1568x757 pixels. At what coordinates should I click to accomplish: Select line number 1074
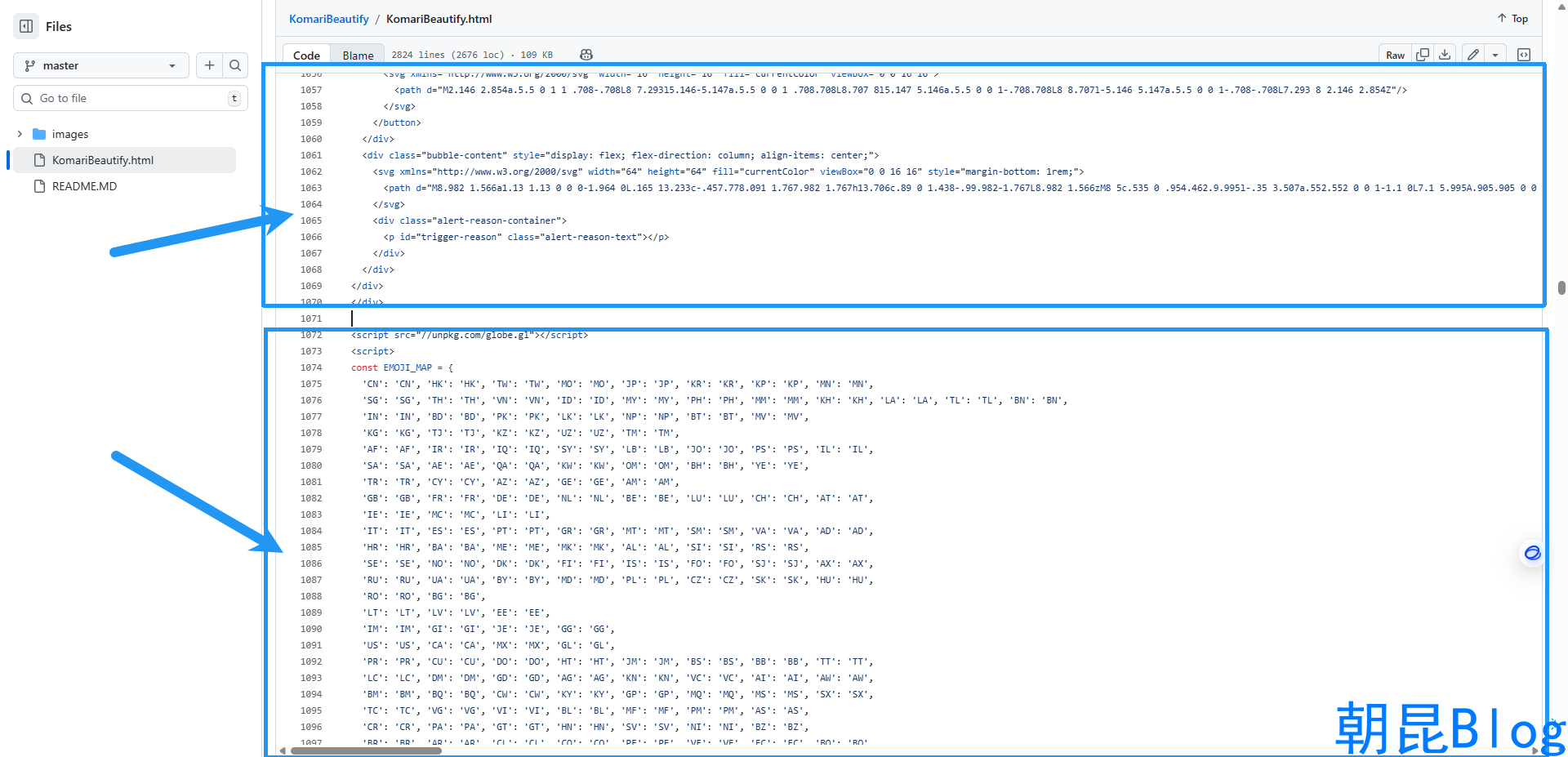tap(311, 367)
